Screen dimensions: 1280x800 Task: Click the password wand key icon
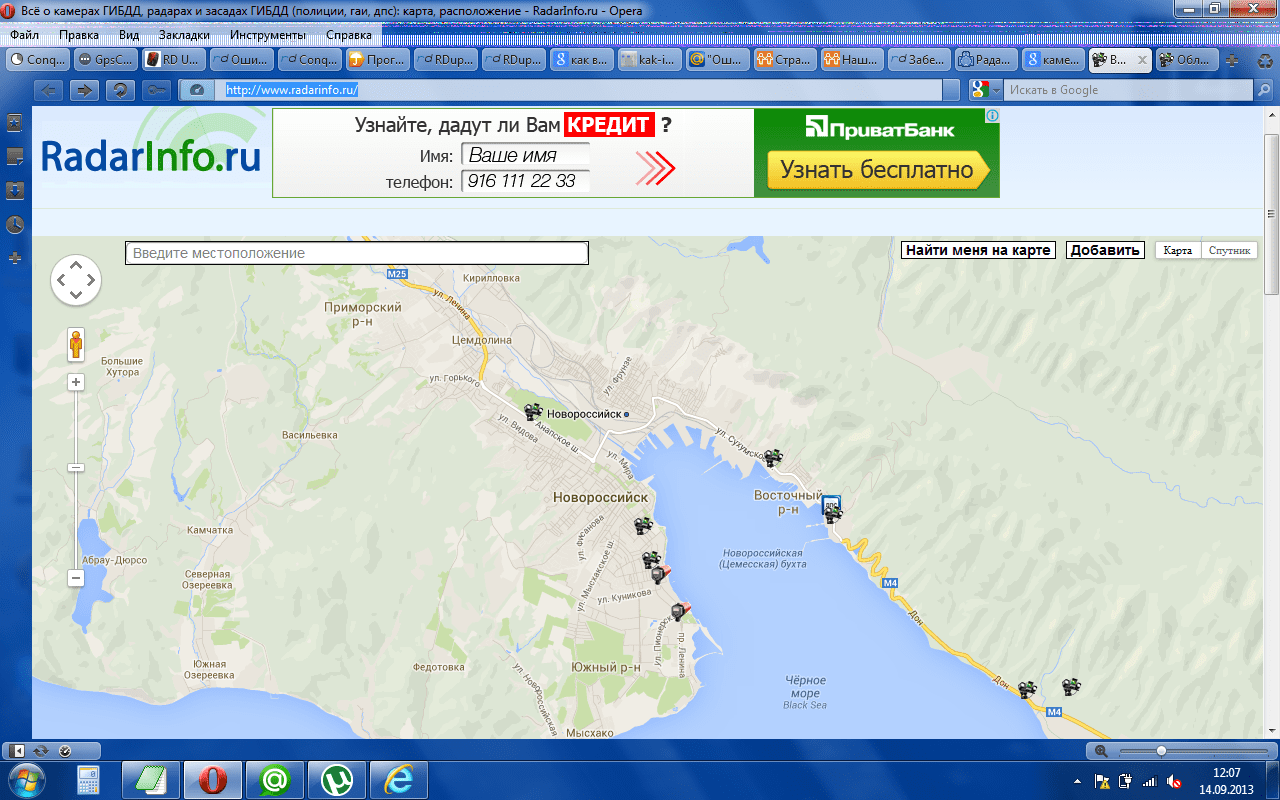pos(157,90)
